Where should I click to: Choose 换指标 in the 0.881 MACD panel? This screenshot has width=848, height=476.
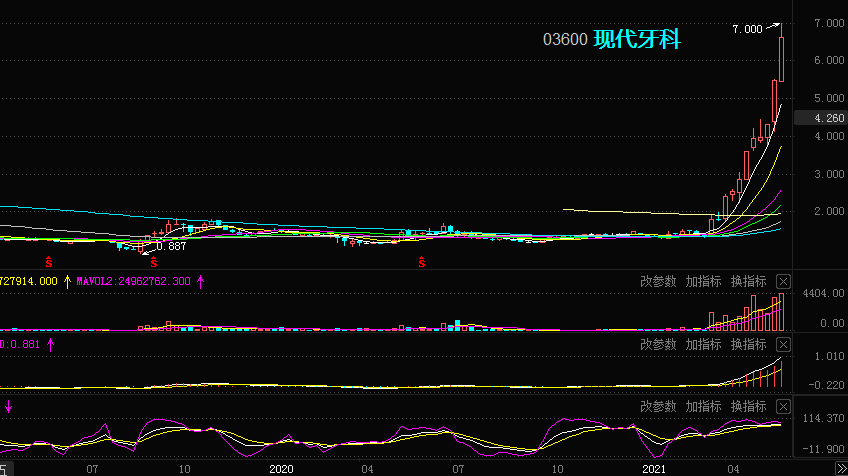pyautogui.click(x=748, y=345)
